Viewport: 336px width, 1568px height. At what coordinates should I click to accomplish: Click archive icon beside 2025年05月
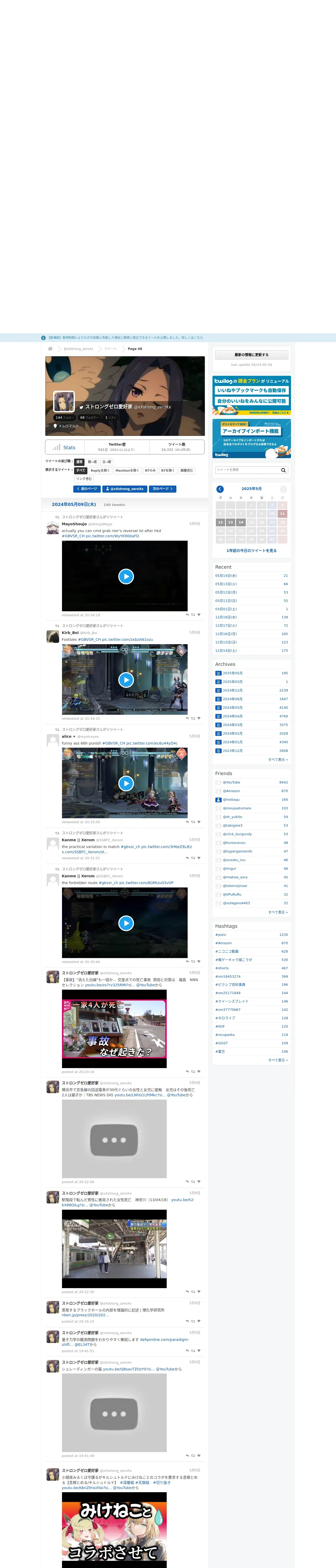pos(218,673)
